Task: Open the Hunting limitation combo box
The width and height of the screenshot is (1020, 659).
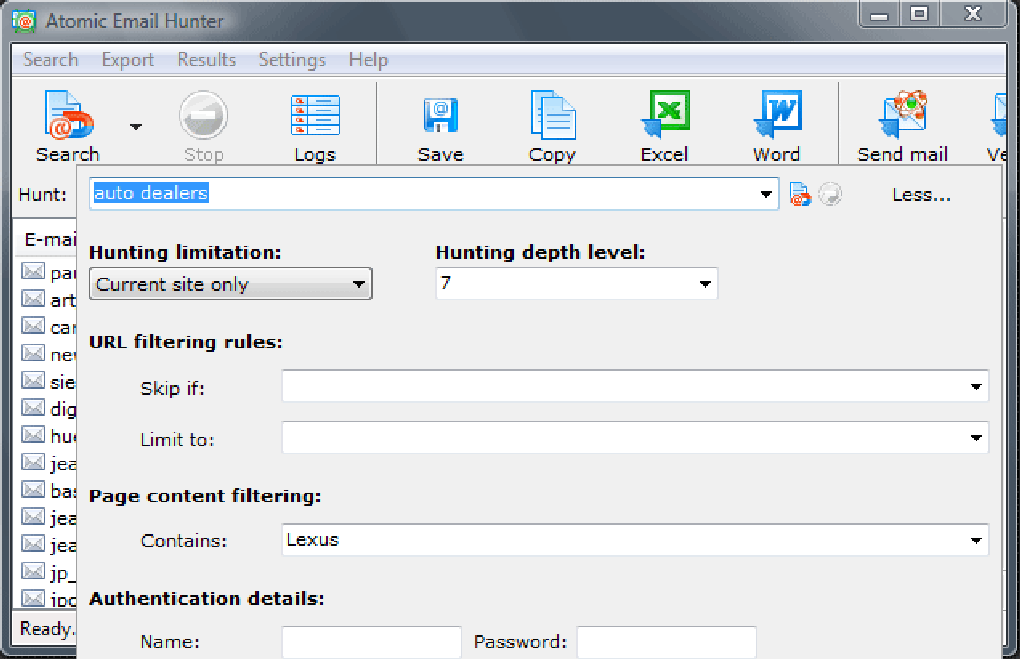Action: point(230,284)
